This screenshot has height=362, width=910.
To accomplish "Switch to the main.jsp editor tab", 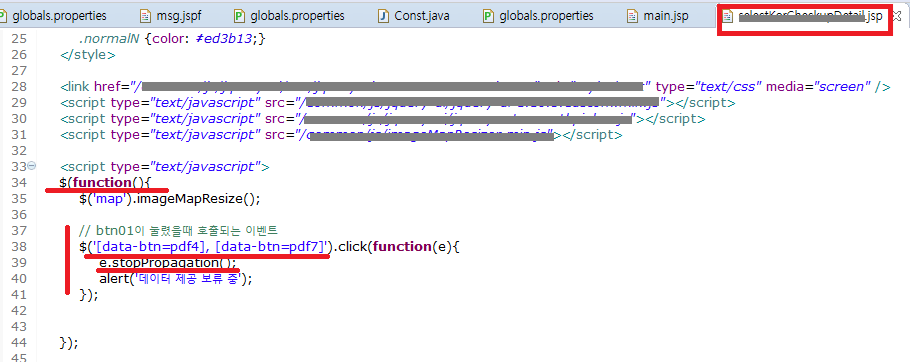I will (657, 16).
